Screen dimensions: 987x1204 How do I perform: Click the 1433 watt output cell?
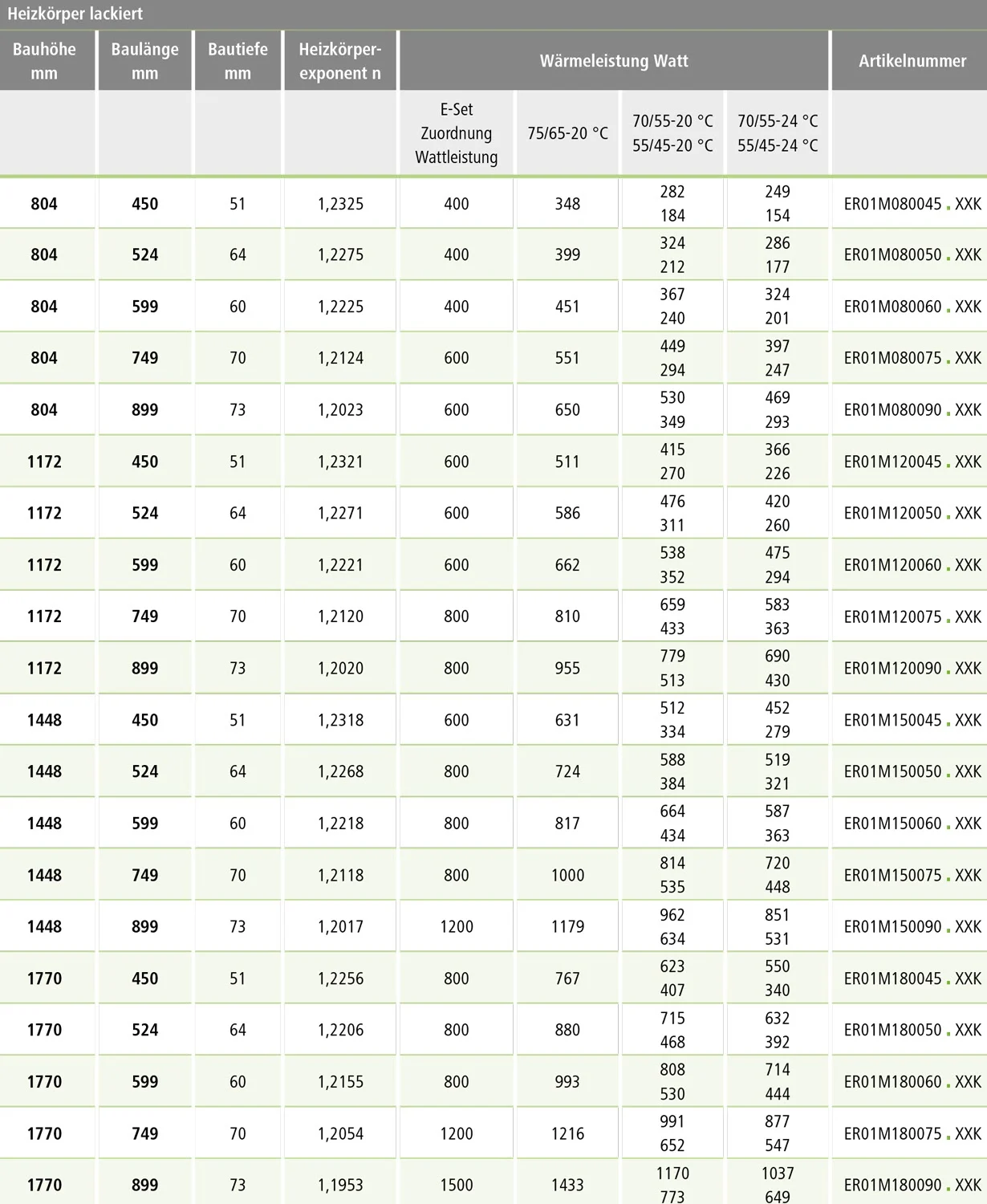(x=567, y=1185)
